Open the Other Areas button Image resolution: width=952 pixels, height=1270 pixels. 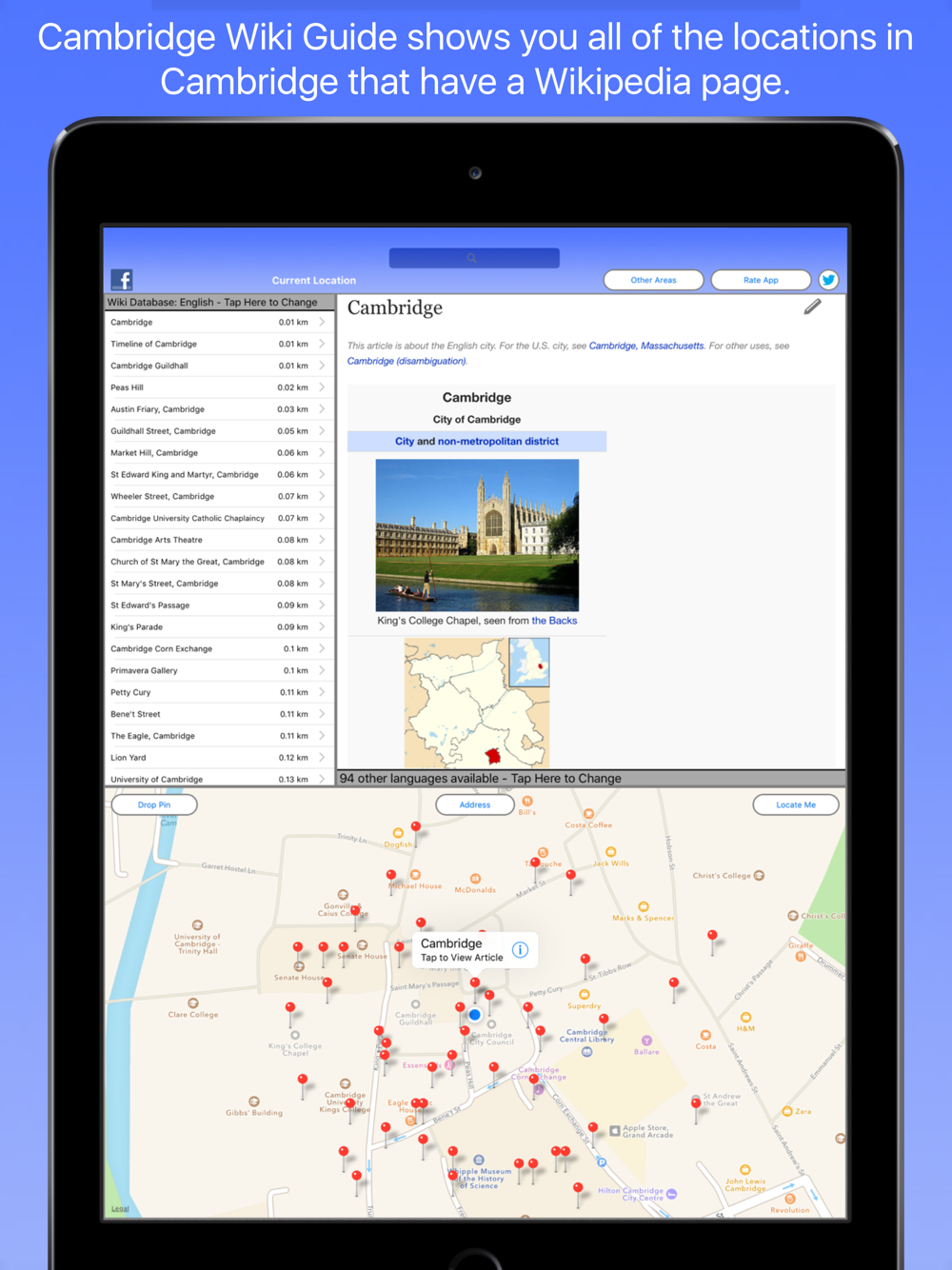coord(654,280)
